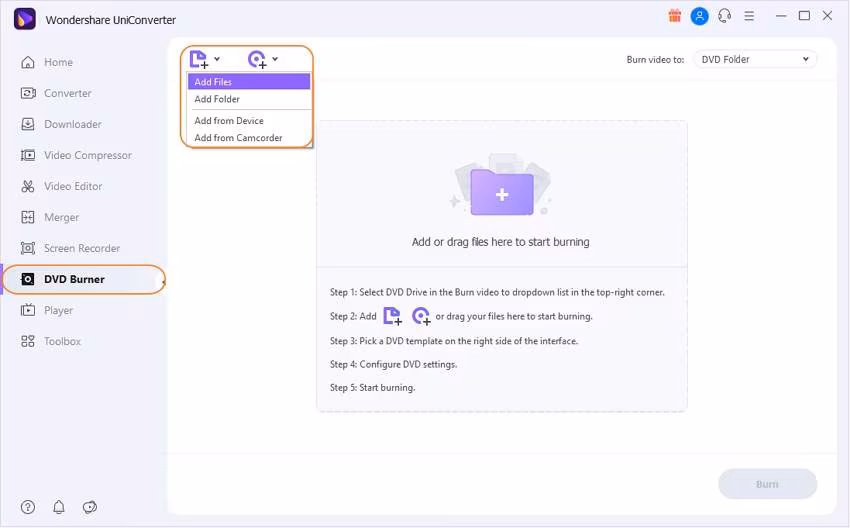This screenshot has width=850, height=528.
Task: Choose Add from Device menu entry
Action: pos(249,121)
